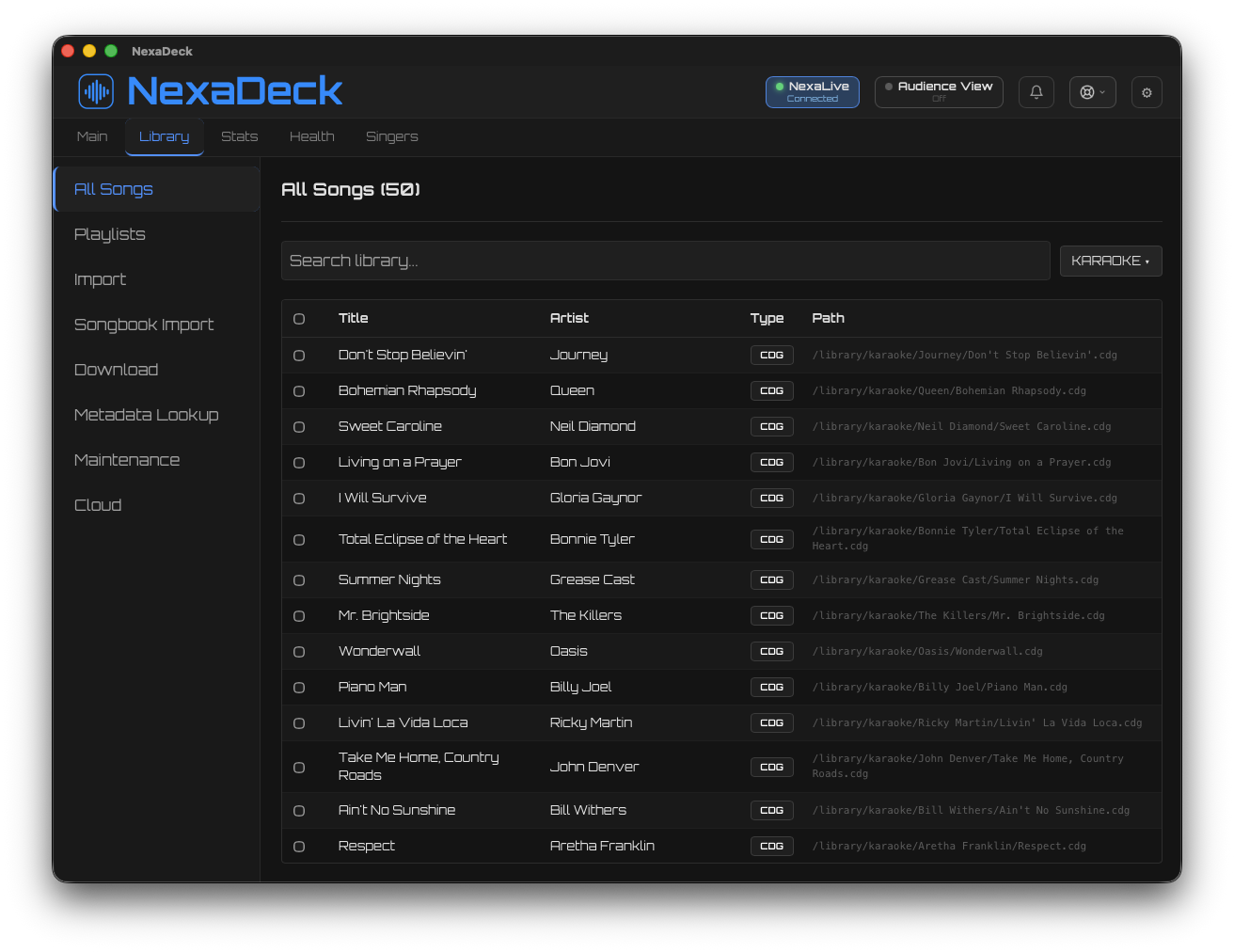The height and width of the screenshot is (952, 1234).
Task: Open Songbook Import from the sidebar
Action: click(x=143, y=325)
